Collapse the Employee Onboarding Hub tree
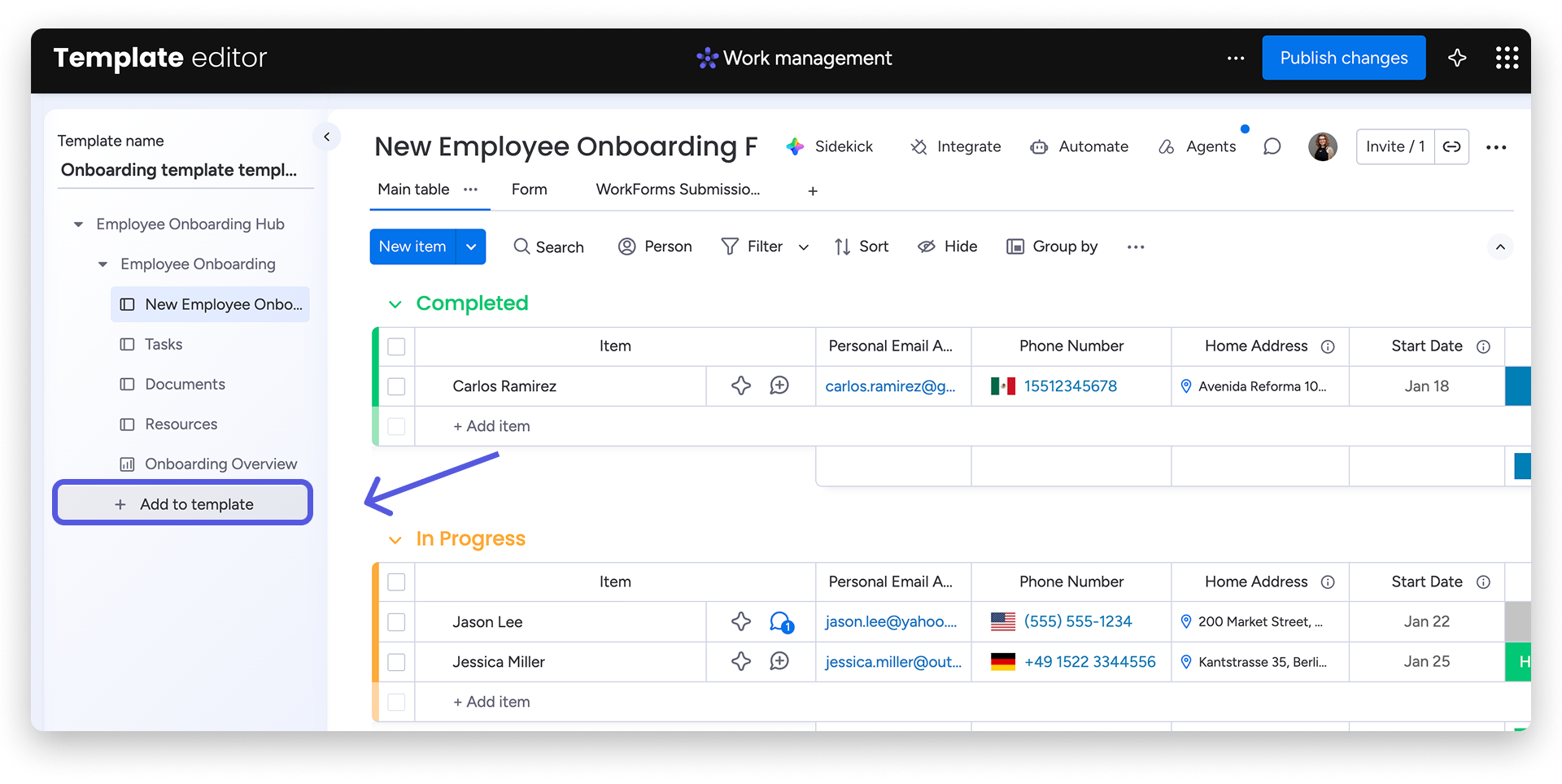This screenshot has width=1562, height=784. pos(79,224)
